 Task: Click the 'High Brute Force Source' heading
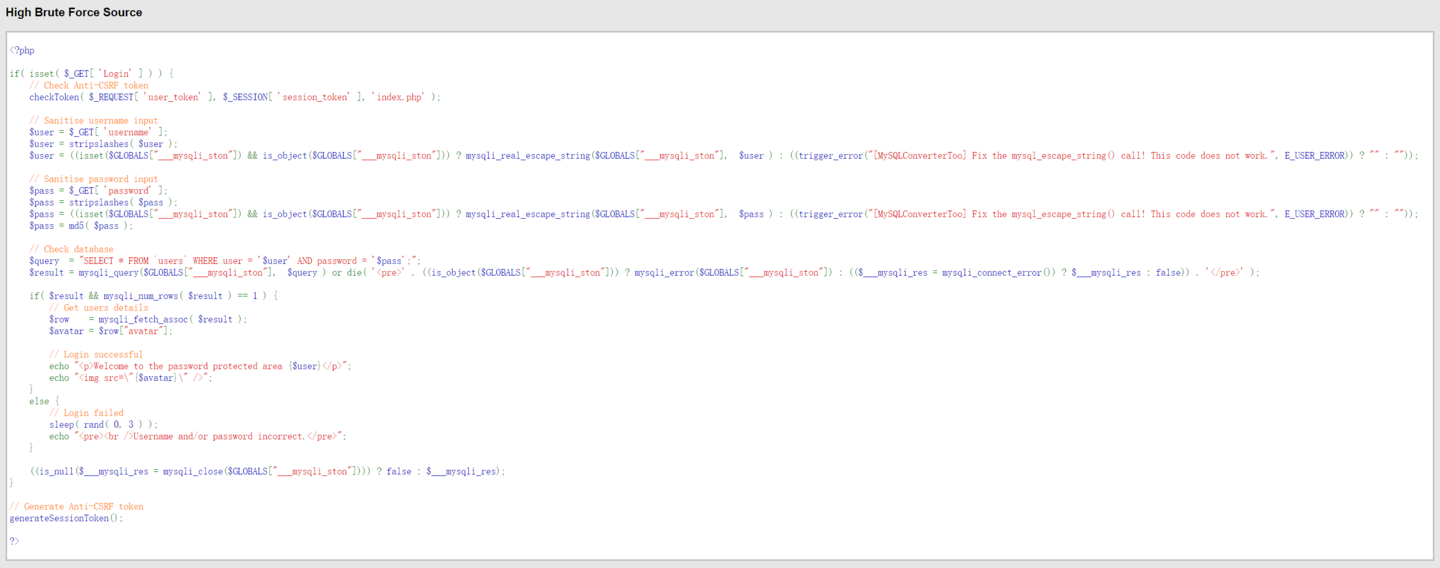(74, 13)
